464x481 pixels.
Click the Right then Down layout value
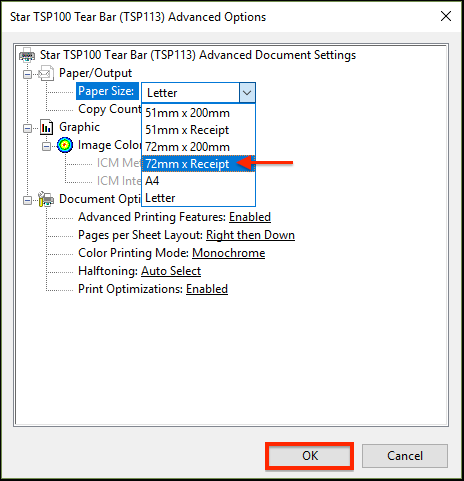pyautogui.click(x=250, y=235)
